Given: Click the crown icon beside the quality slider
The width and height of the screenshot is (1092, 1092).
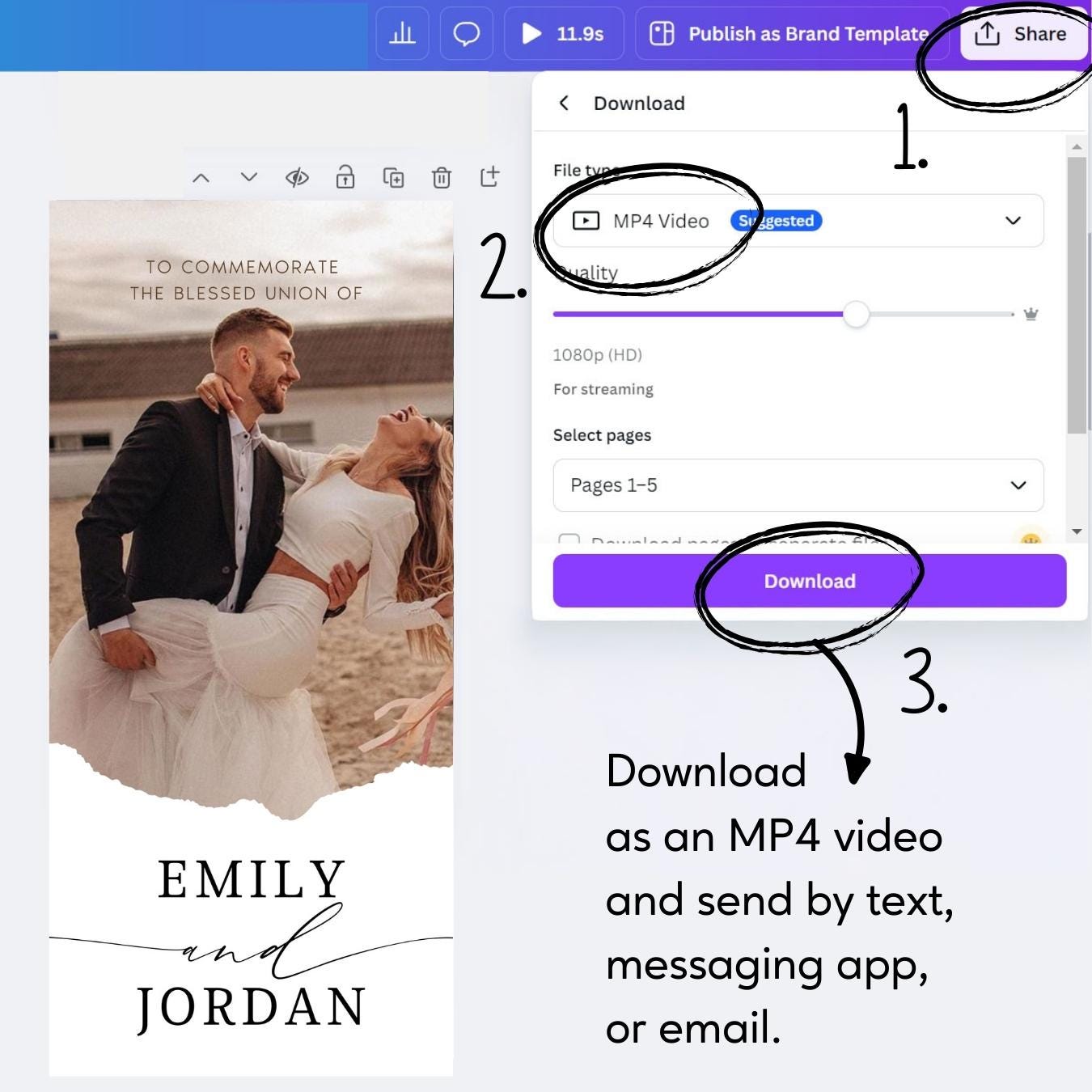Looking at the screenshot, I should (x=1031, y=314).
